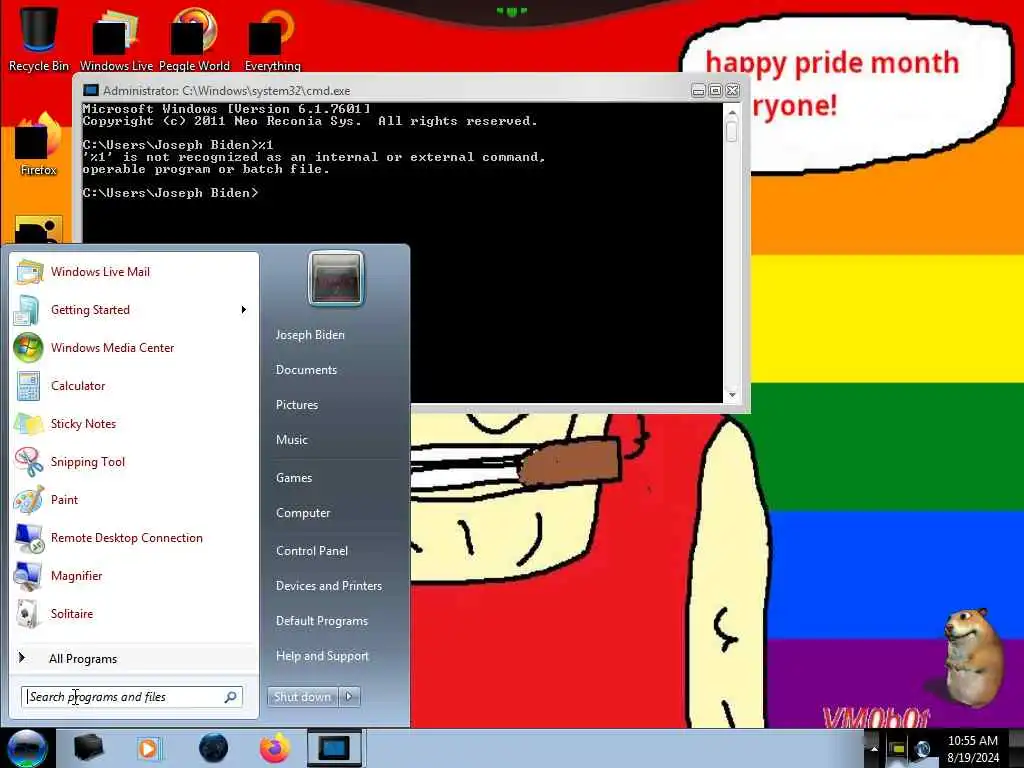The height and width of the screenshot is (768, 1024).
Task: Click the cmd scrollbar up arrow
Action: click(731, 113)
